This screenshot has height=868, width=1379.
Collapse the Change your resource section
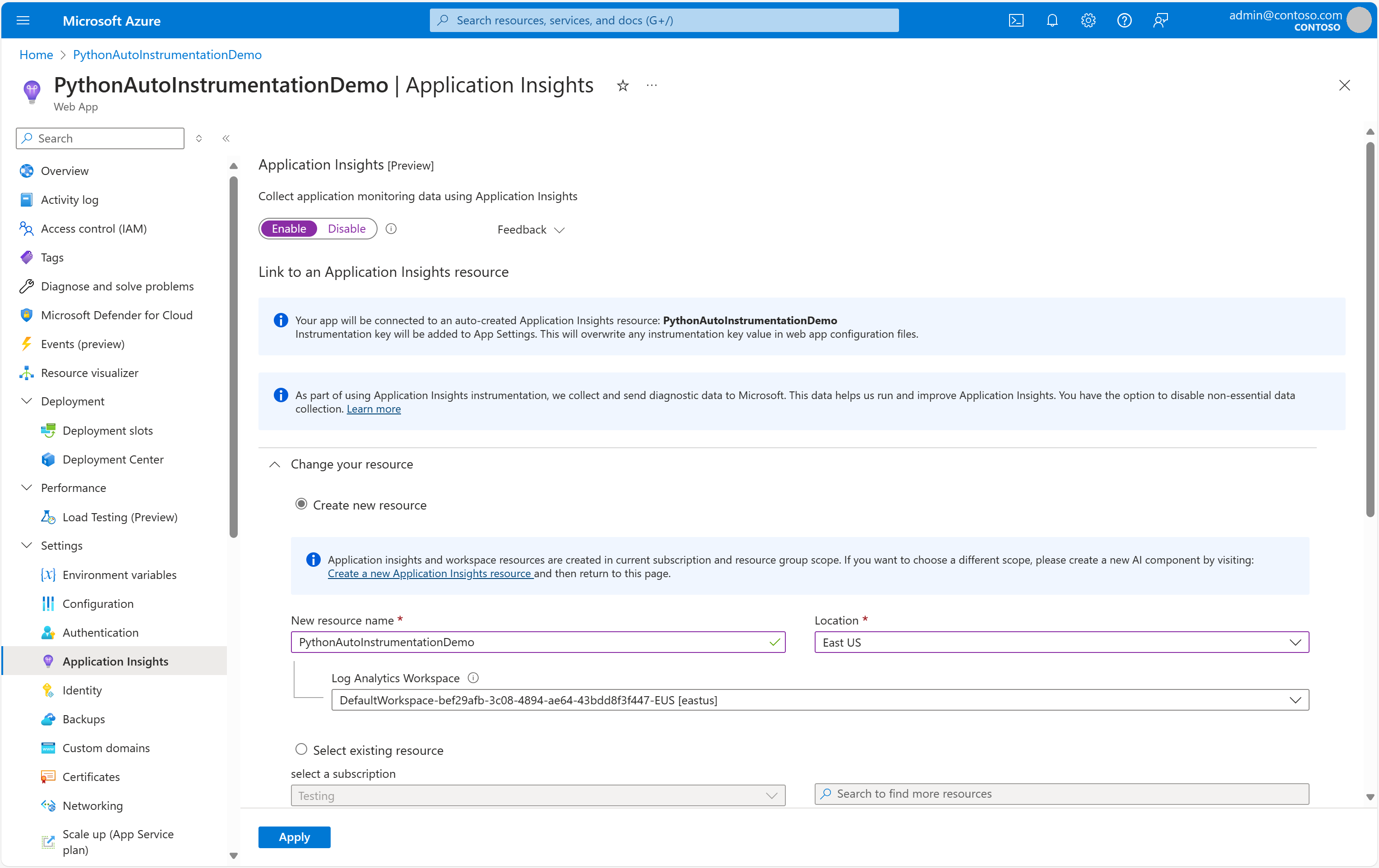(275, 464)
